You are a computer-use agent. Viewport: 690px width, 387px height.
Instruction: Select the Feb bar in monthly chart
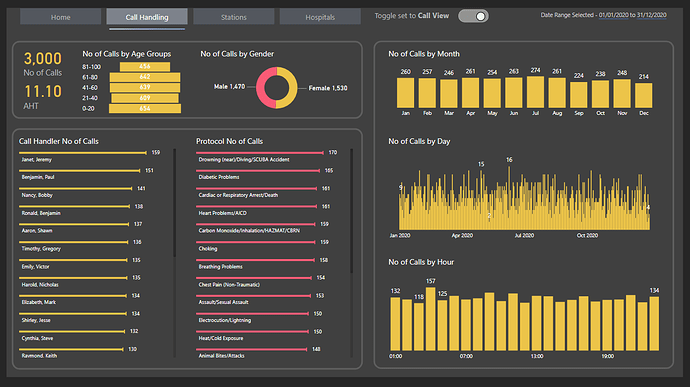tap(427, 93)
